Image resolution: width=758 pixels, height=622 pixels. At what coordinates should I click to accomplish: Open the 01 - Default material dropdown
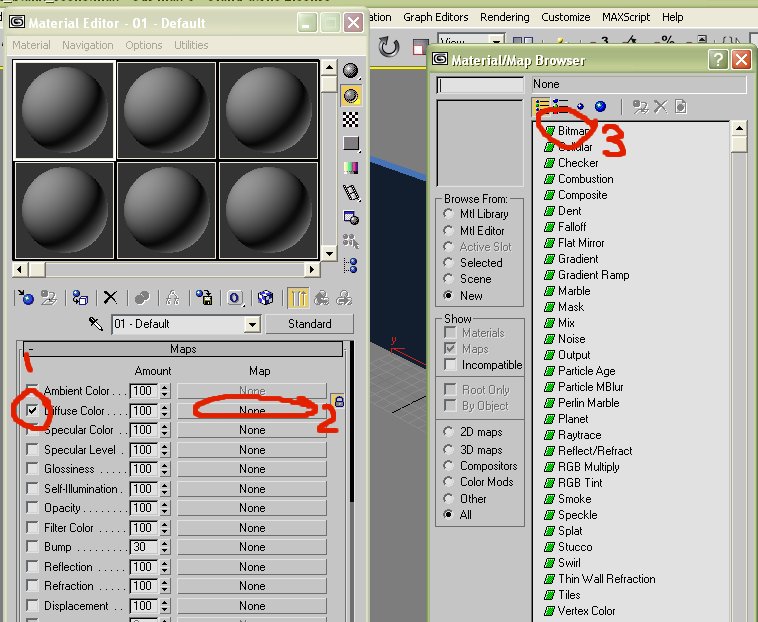pyautogui.click(x=252, y=324)
